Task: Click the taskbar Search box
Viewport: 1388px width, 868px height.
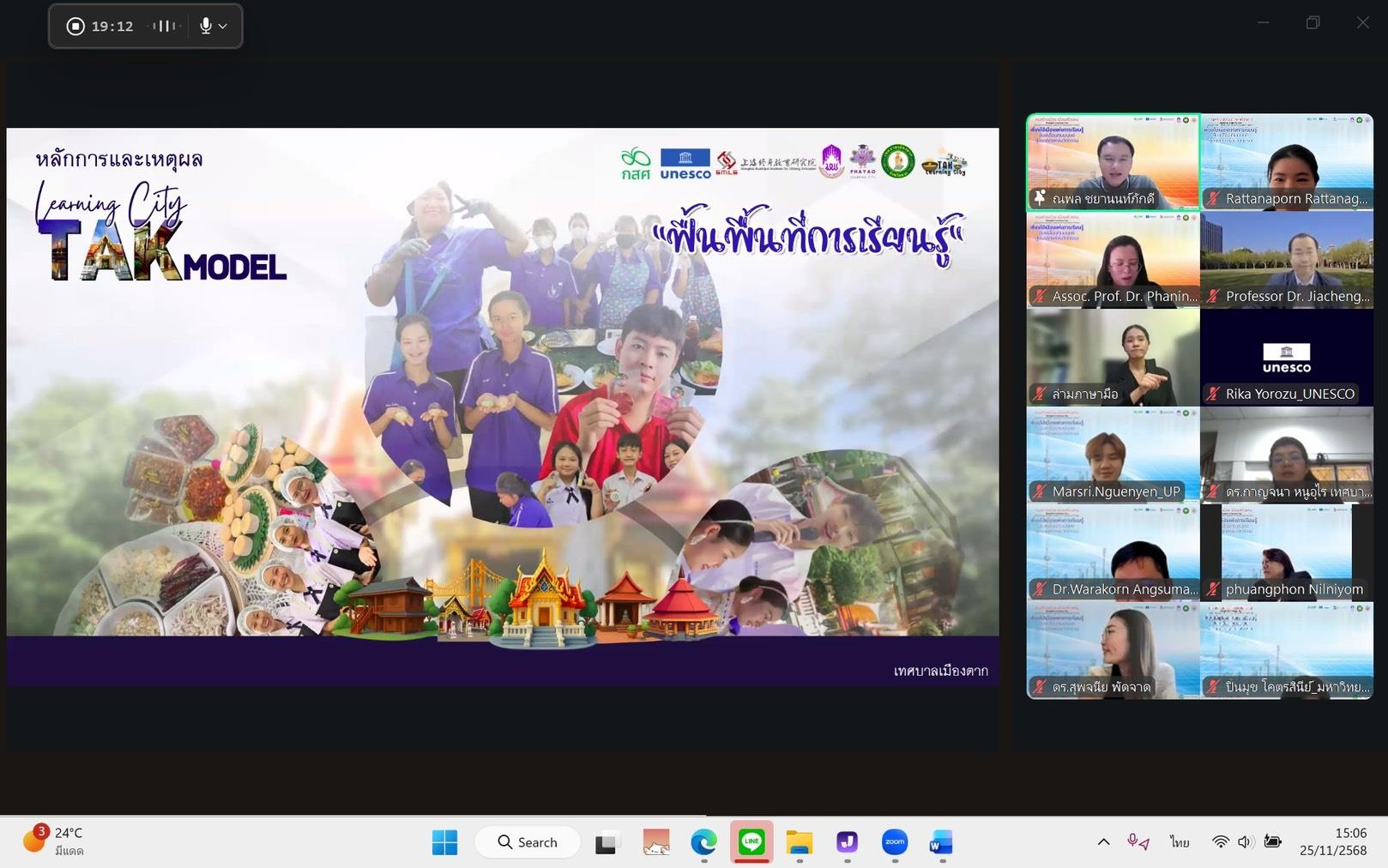Action: tap(528, 842)
